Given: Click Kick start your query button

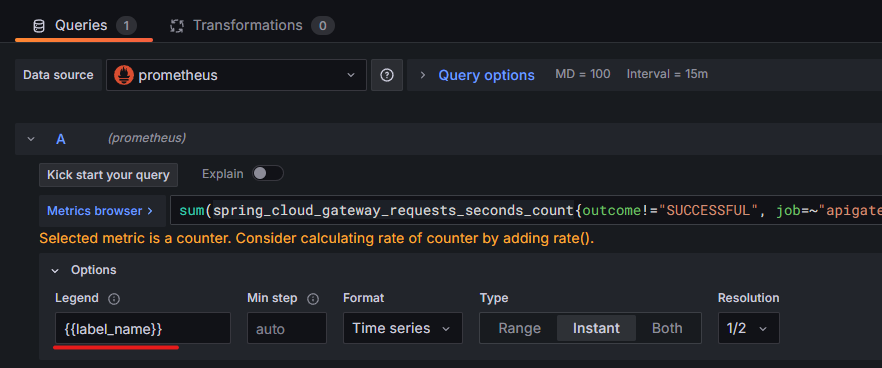Looking at the screenshot, I should [109, 175].
